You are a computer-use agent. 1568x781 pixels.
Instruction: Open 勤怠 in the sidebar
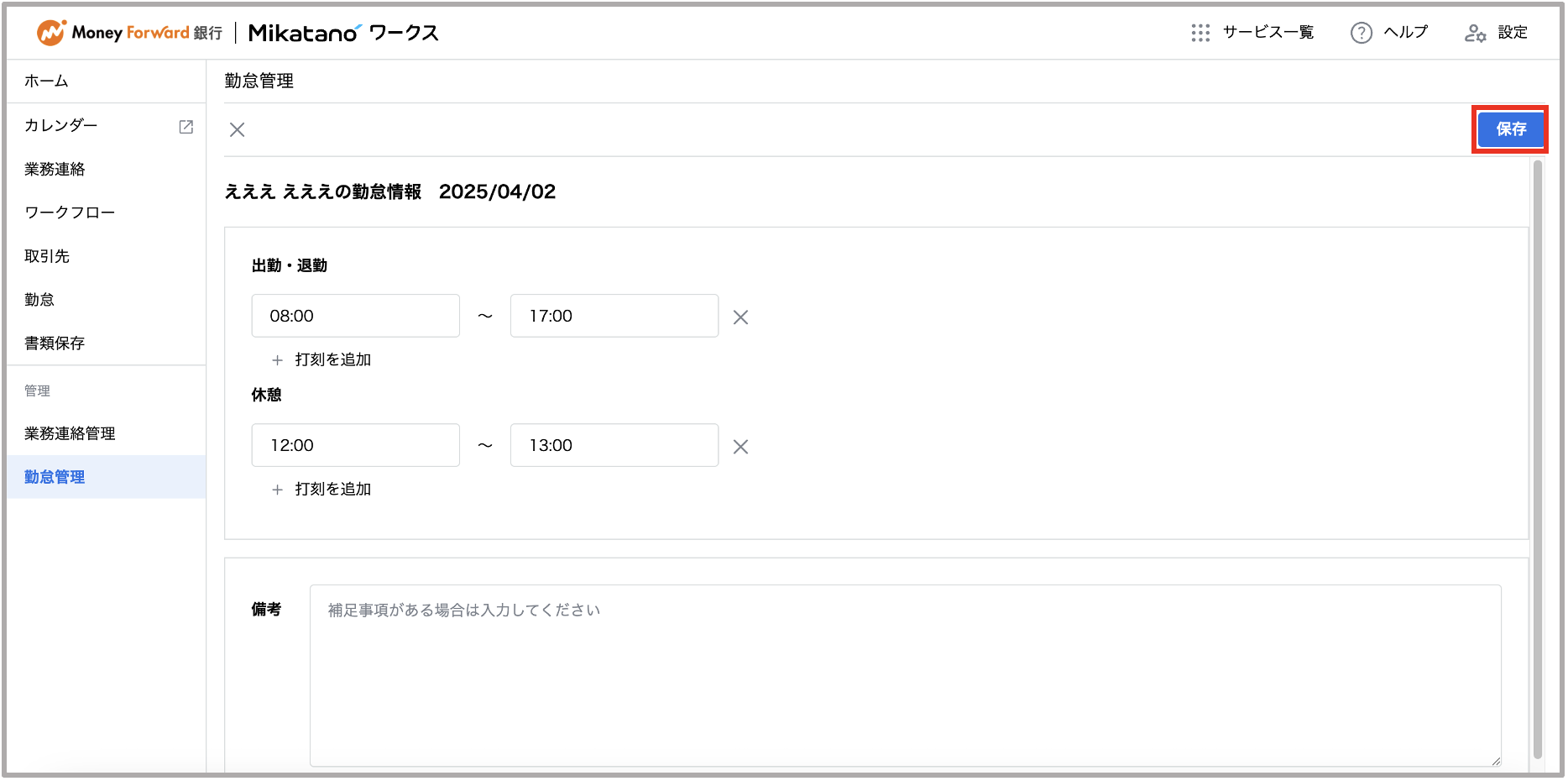(x=107, y=300)
